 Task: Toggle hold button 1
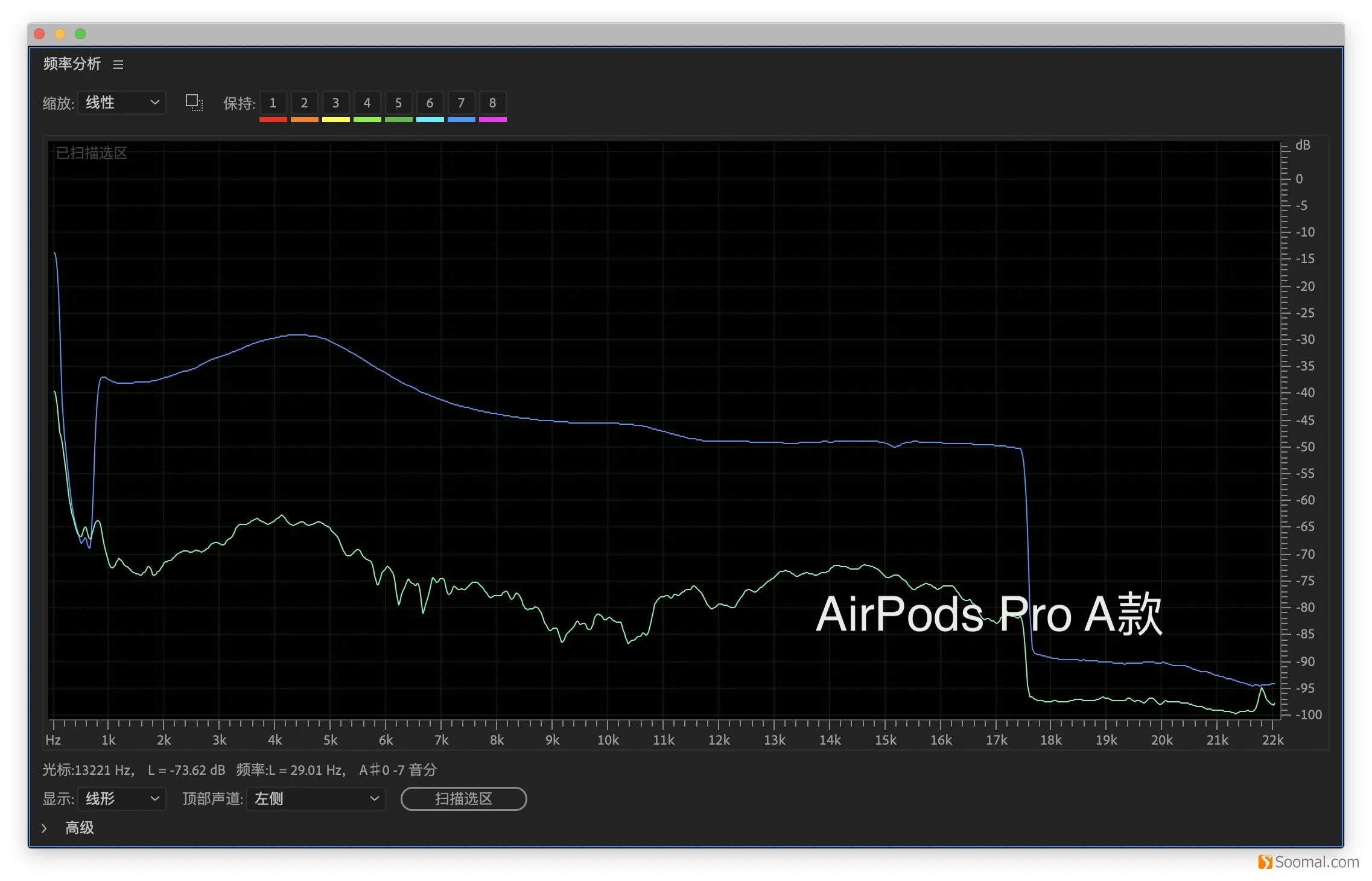273,103
